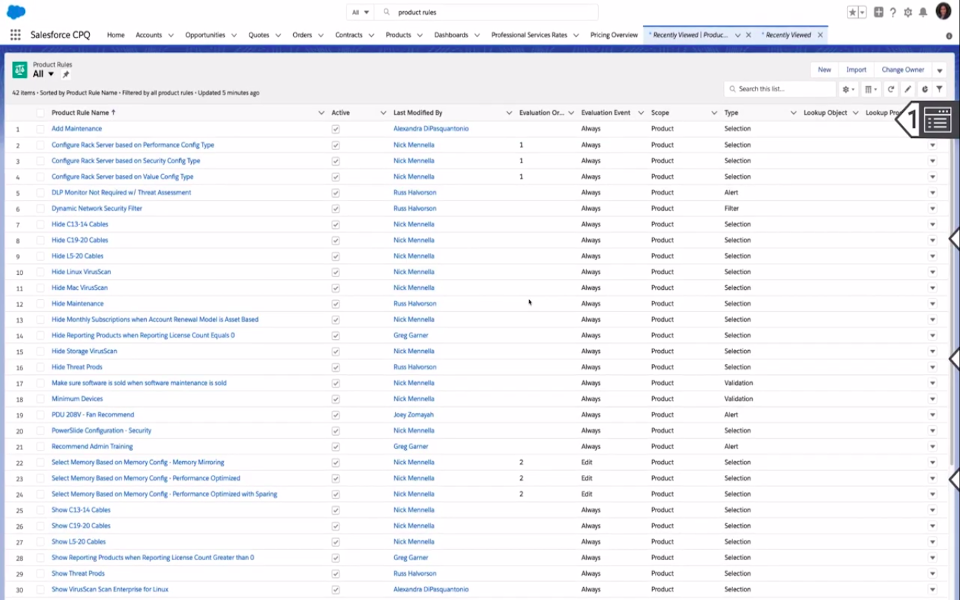This screenshot has height=600, width=960.
Task: Click the global search box
Action: (487, 12)
